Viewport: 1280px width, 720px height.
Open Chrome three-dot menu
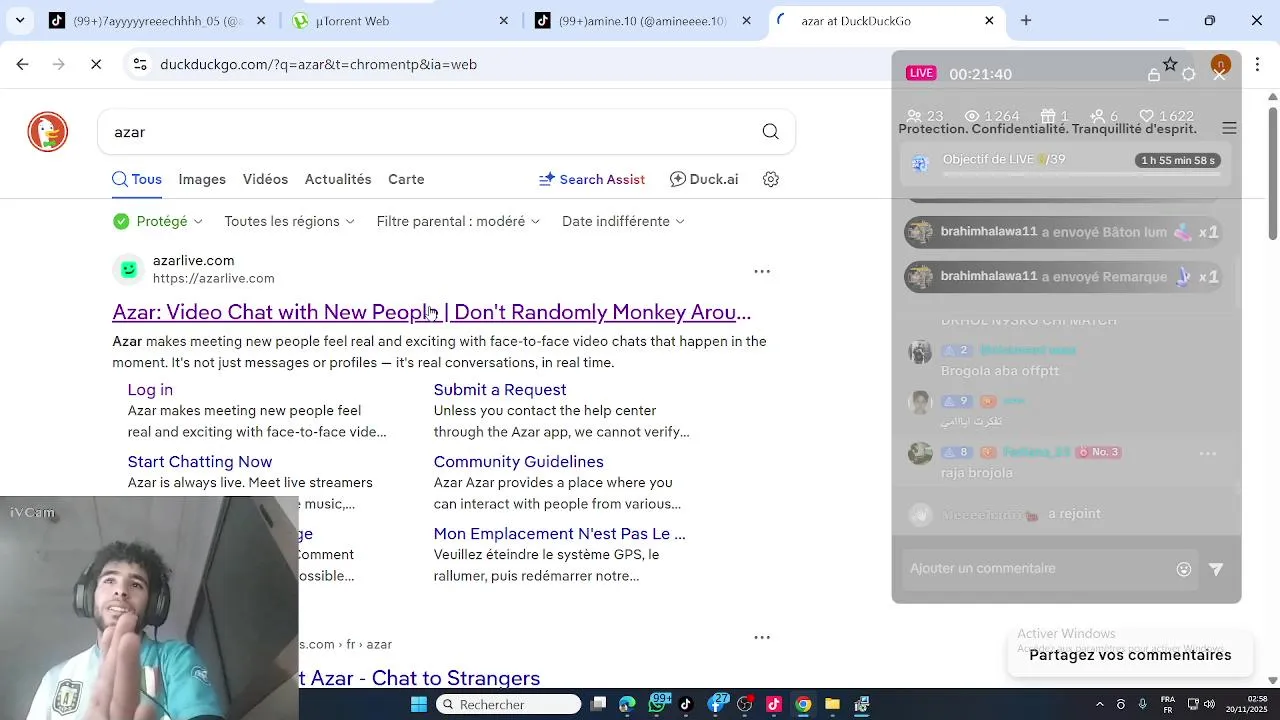click(x=1257, y=64)
